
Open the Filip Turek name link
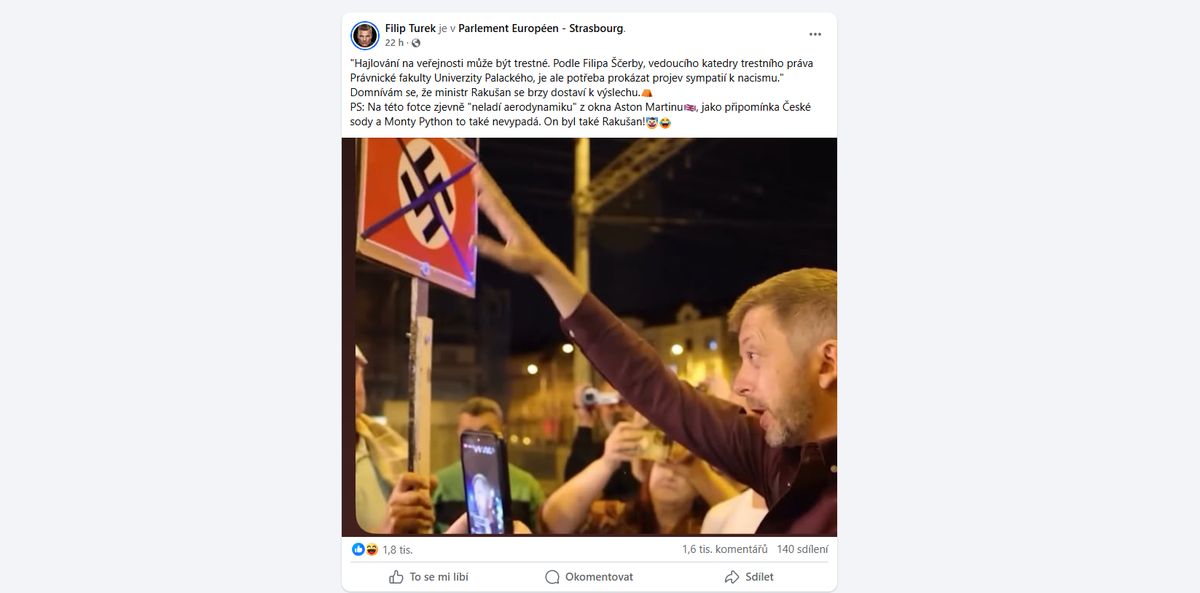pyautogui.click(x=411, y=28)
